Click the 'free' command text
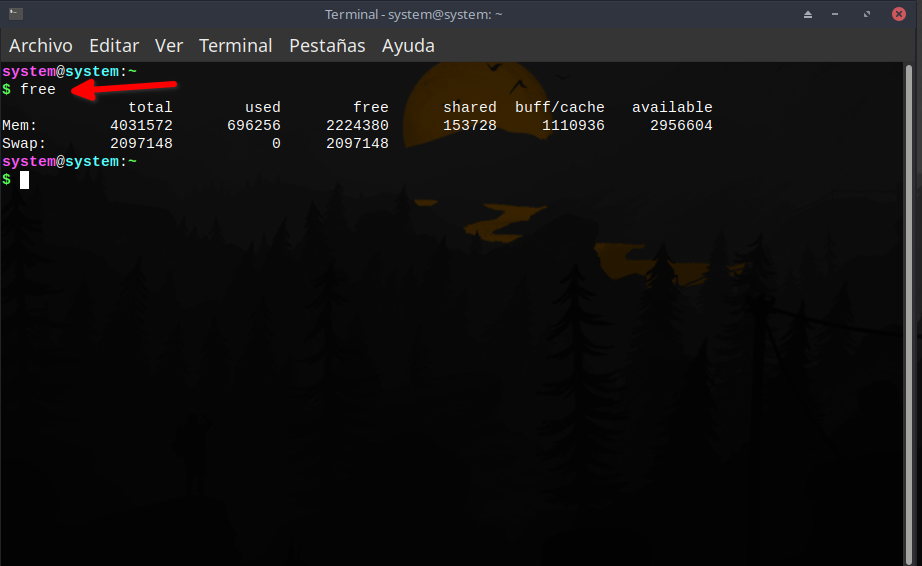922x566 pixels. click(38, 89)
